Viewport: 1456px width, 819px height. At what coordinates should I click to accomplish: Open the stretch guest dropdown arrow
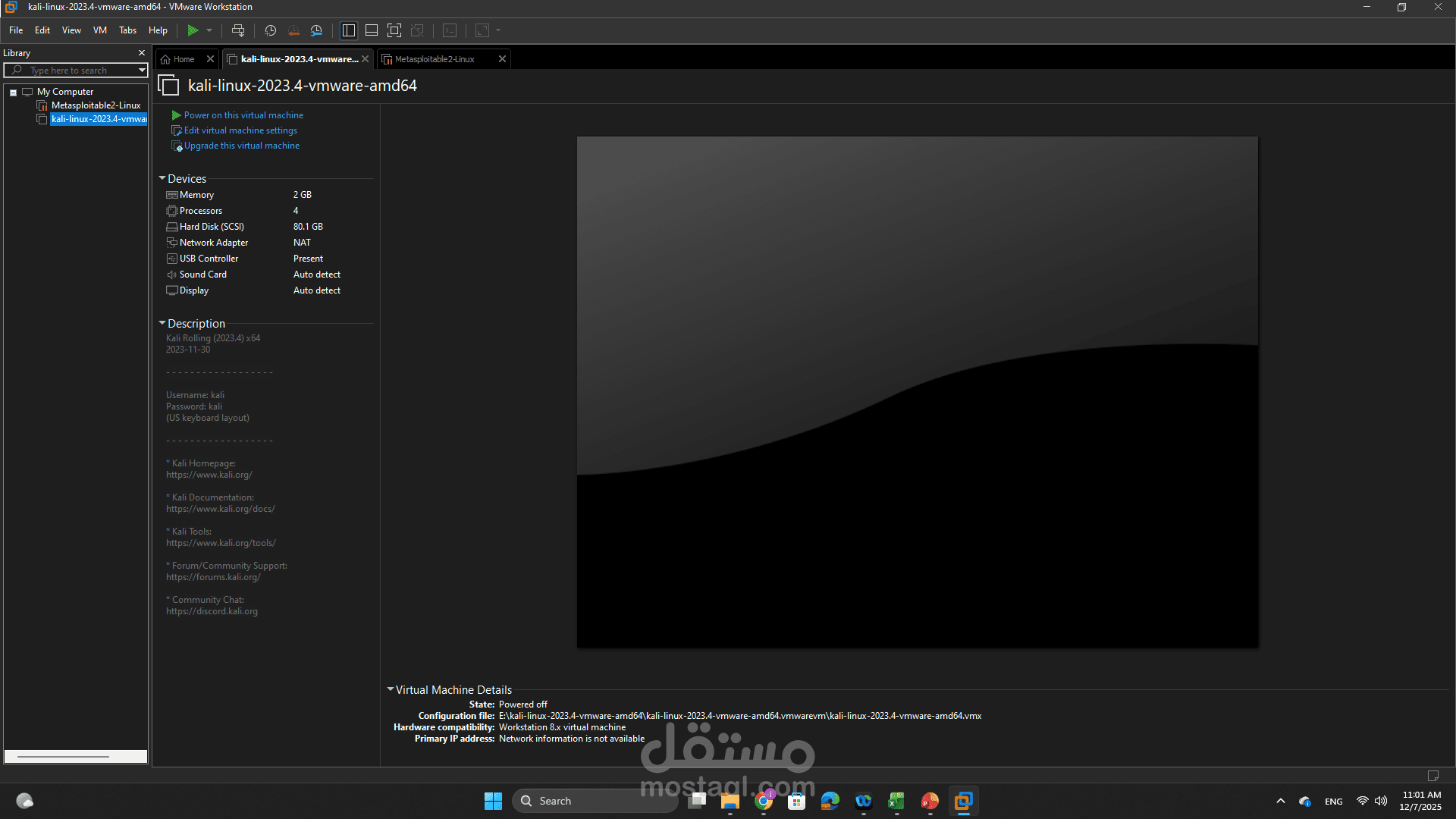point(498,30)
